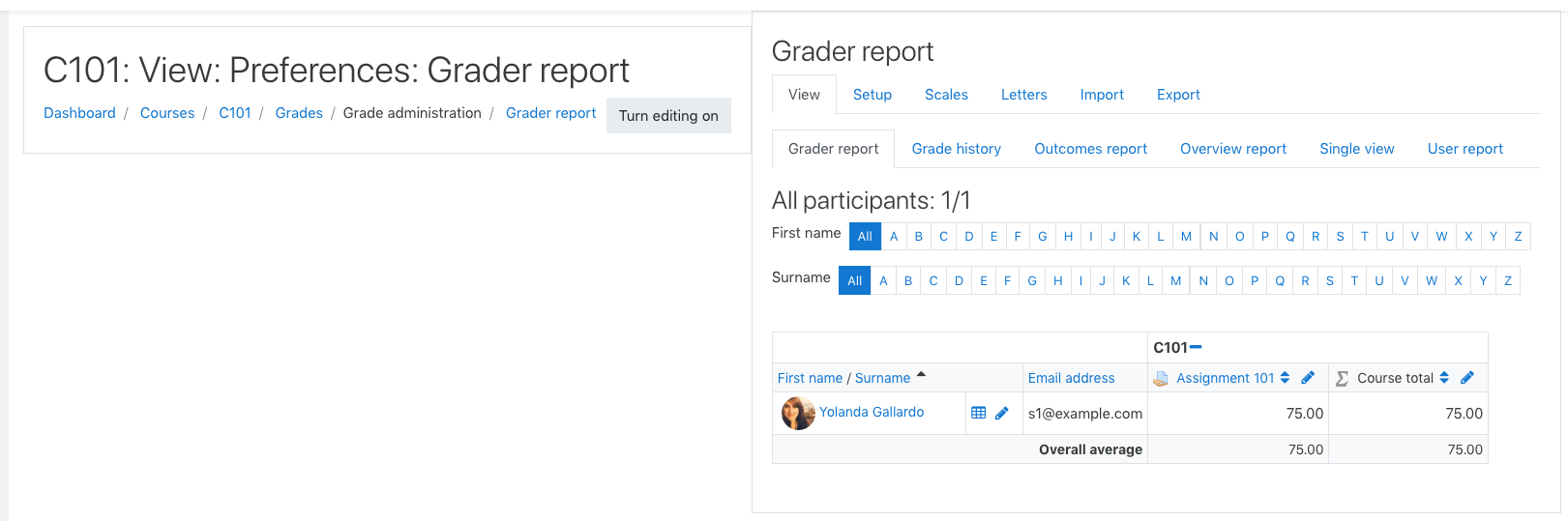Click the sort arrow next to Surname
The width and height of the screenshot is (1568, 521).
(x=921, y=375)
